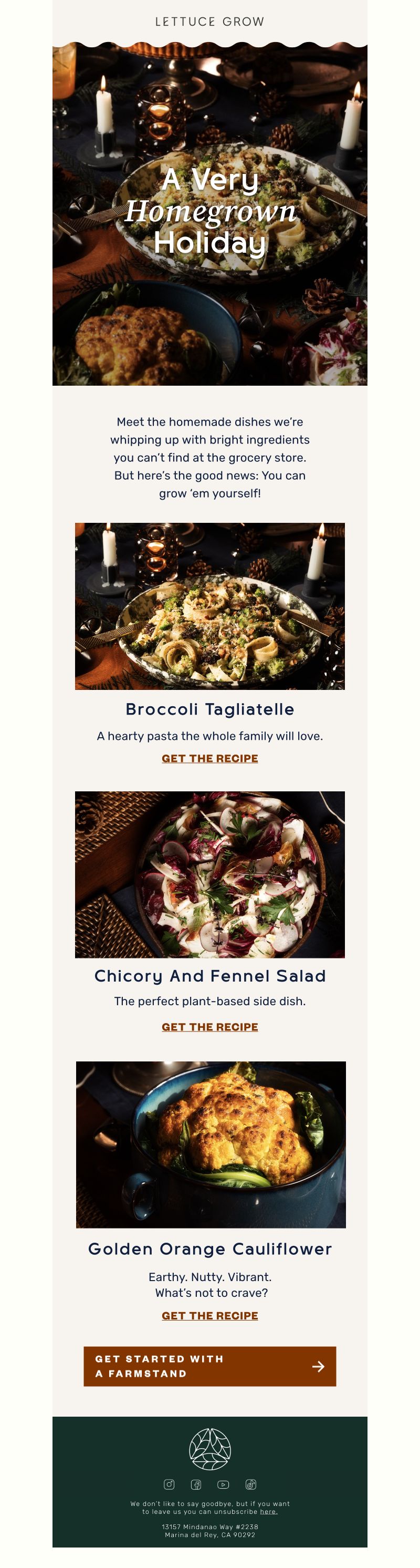
Task: Click the leaf logo in the footer
Action: coord(209,1449)
